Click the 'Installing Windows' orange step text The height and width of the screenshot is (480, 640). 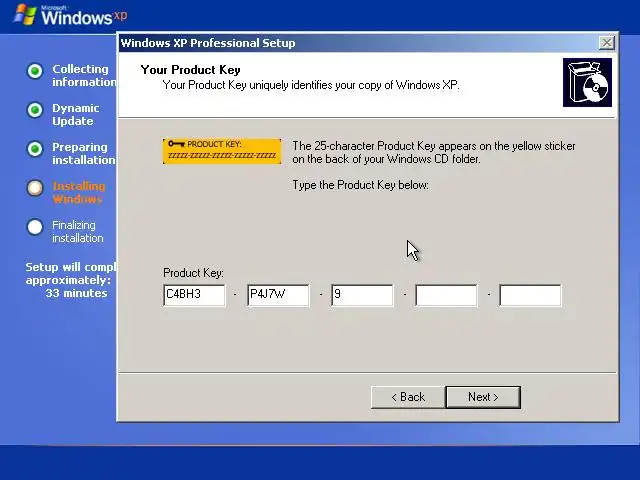pos(79,192)
